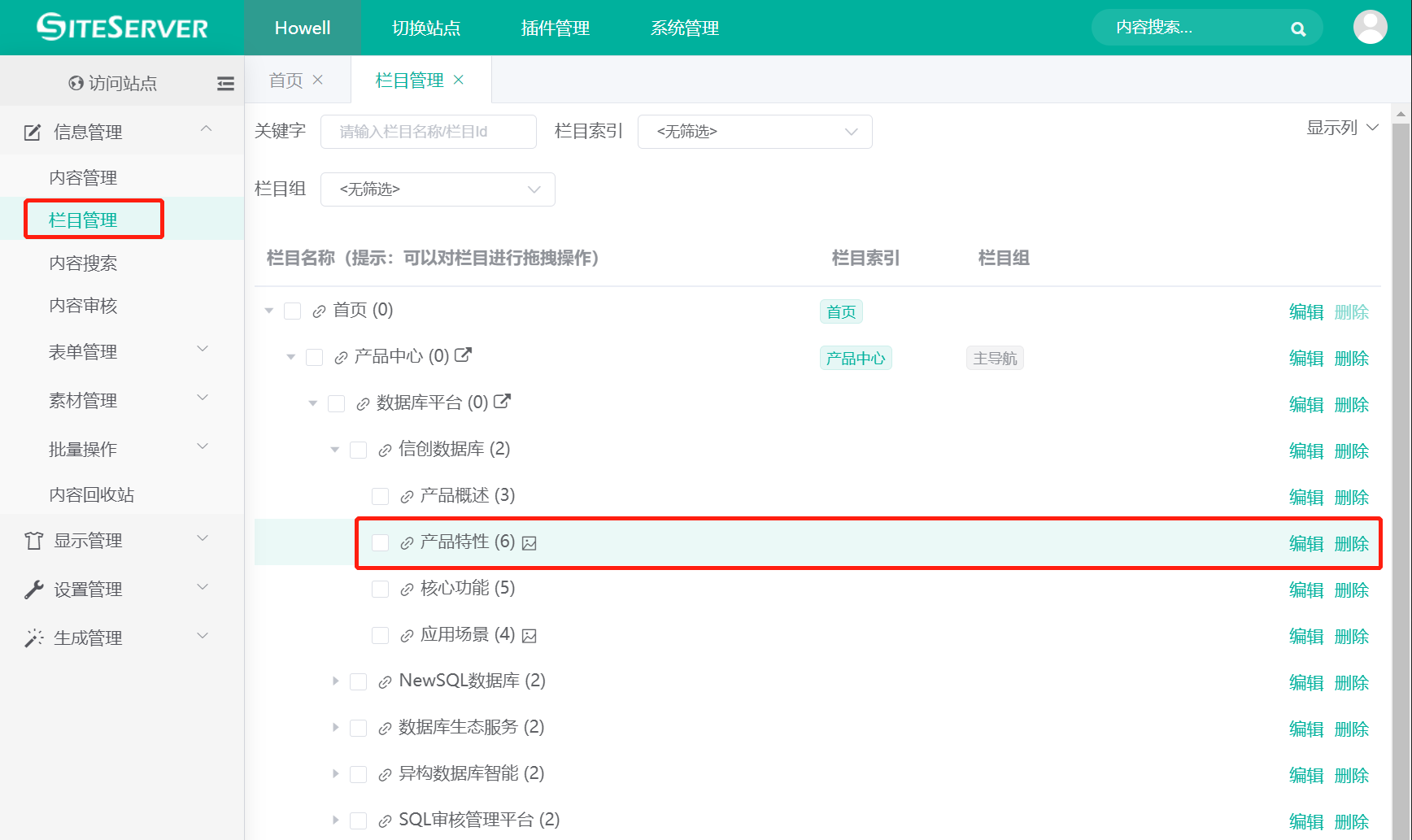Expand the NewSQL数据库 tree node arrow
The height and width of the screenshot is (840, 1412).
[x=335, y=681]
